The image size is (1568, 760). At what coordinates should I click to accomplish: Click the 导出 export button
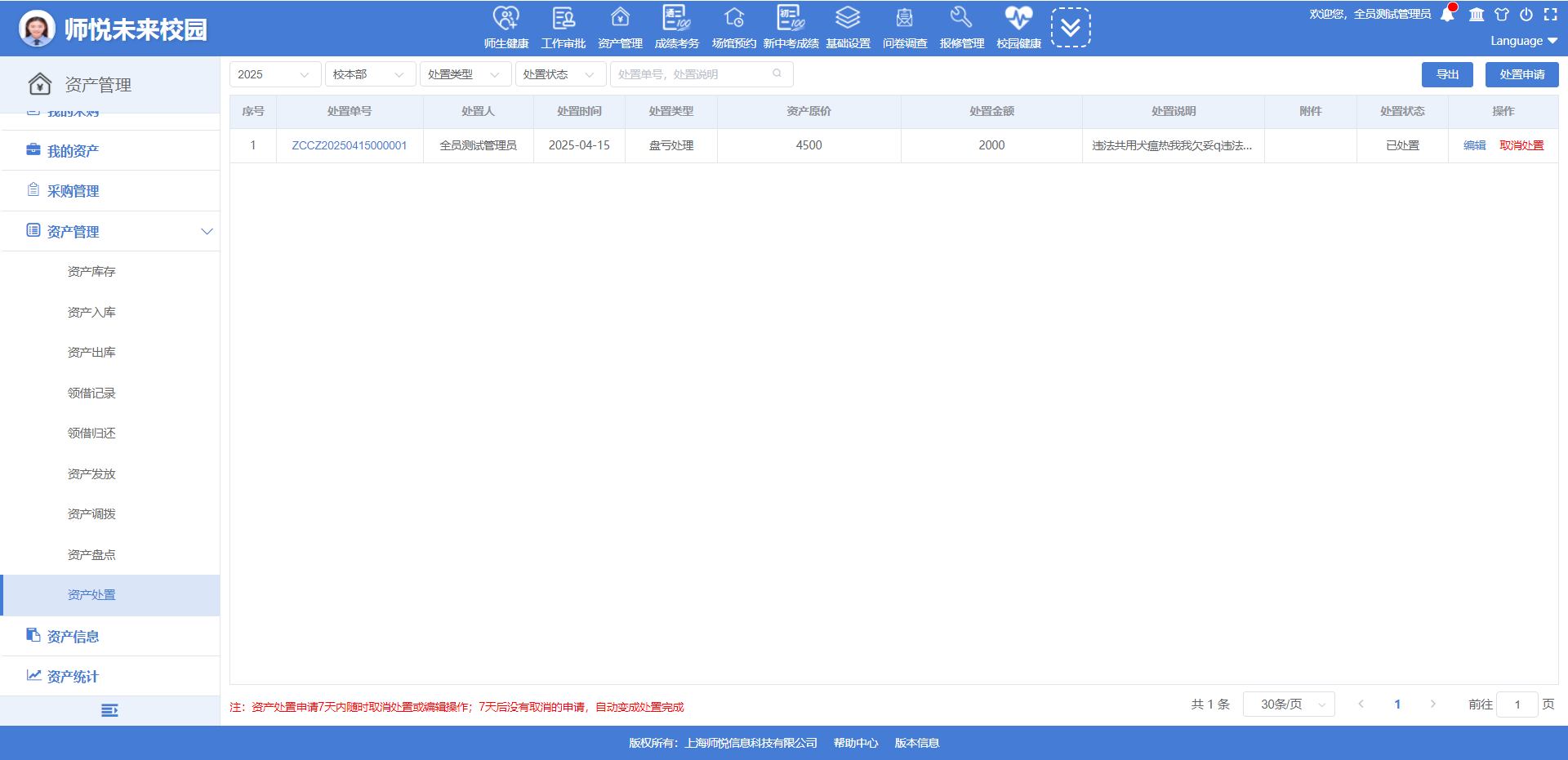[1447, 74]
